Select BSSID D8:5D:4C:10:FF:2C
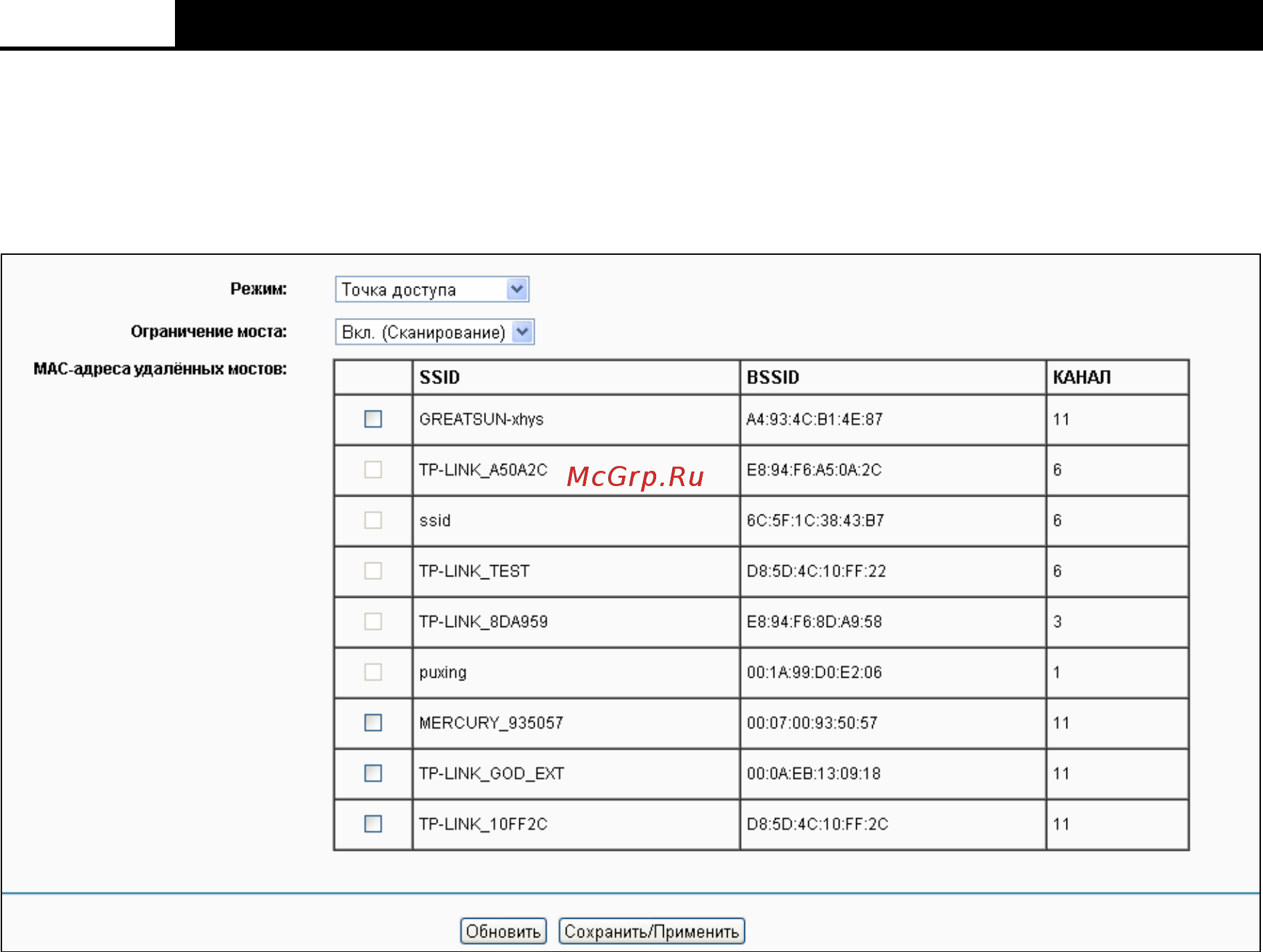This screenshot has width=1263, height=952. click(817, 824)
